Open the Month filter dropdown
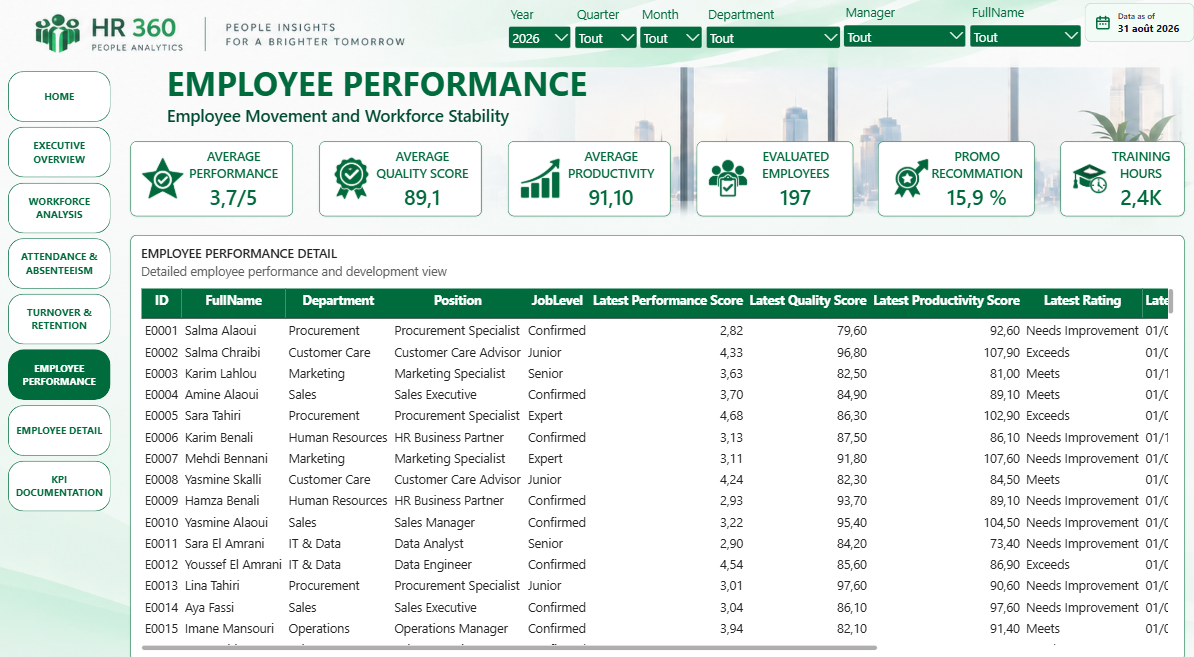Screen dimensions: 1194x657 (671, 37)
